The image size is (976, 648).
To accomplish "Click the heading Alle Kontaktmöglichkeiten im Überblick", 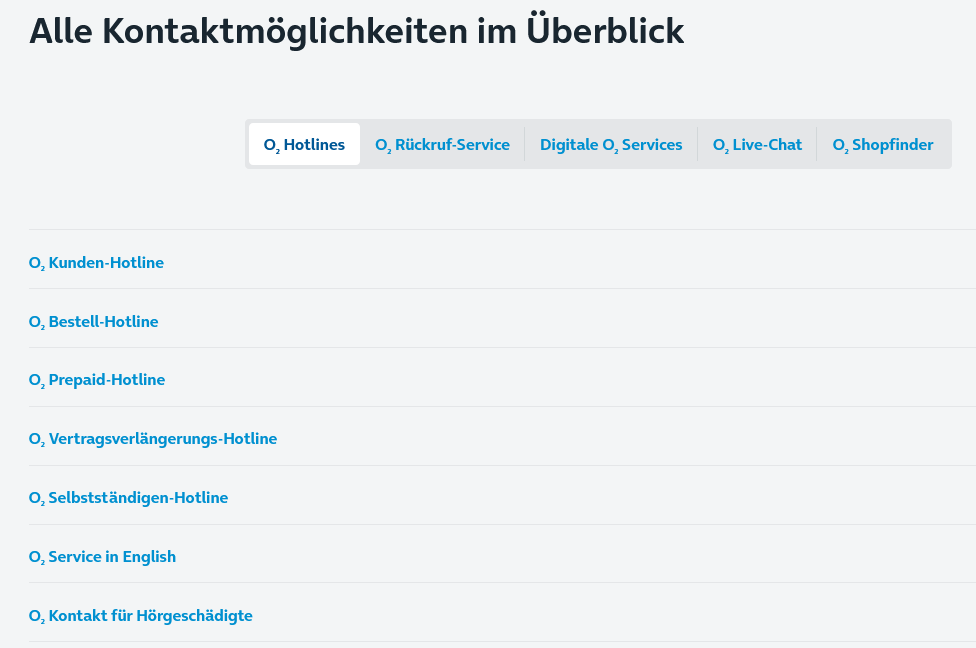I will point(357,31).
